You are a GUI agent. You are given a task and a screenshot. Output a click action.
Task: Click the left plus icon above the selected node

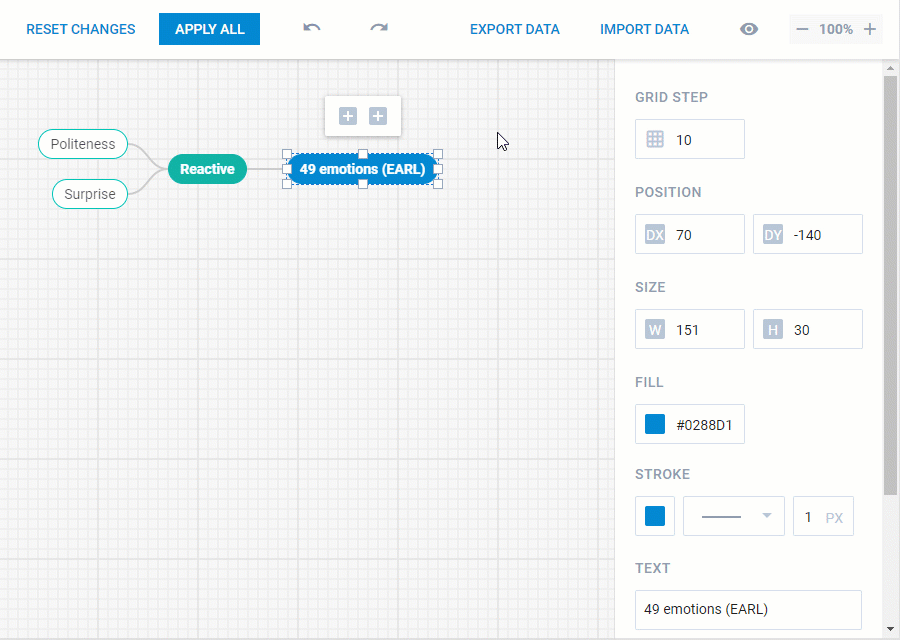(x=348, y=116)
